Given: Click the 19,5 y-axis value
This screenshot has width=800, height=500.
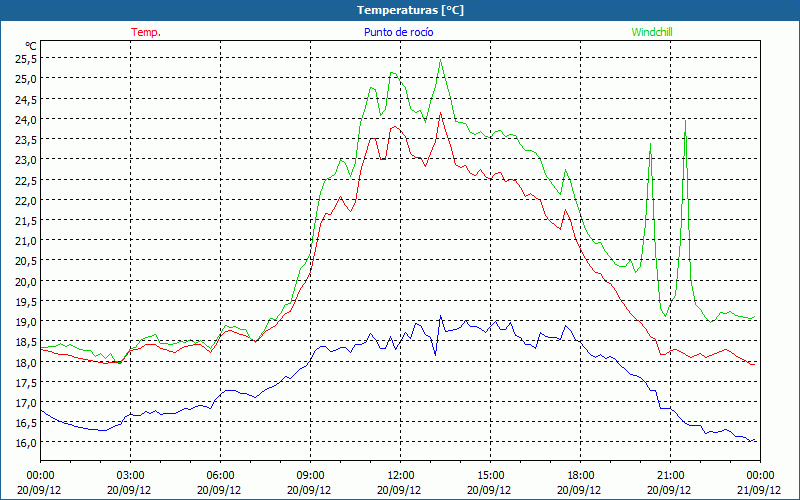Looking at the screenshot, I should [x=26, y=301].
